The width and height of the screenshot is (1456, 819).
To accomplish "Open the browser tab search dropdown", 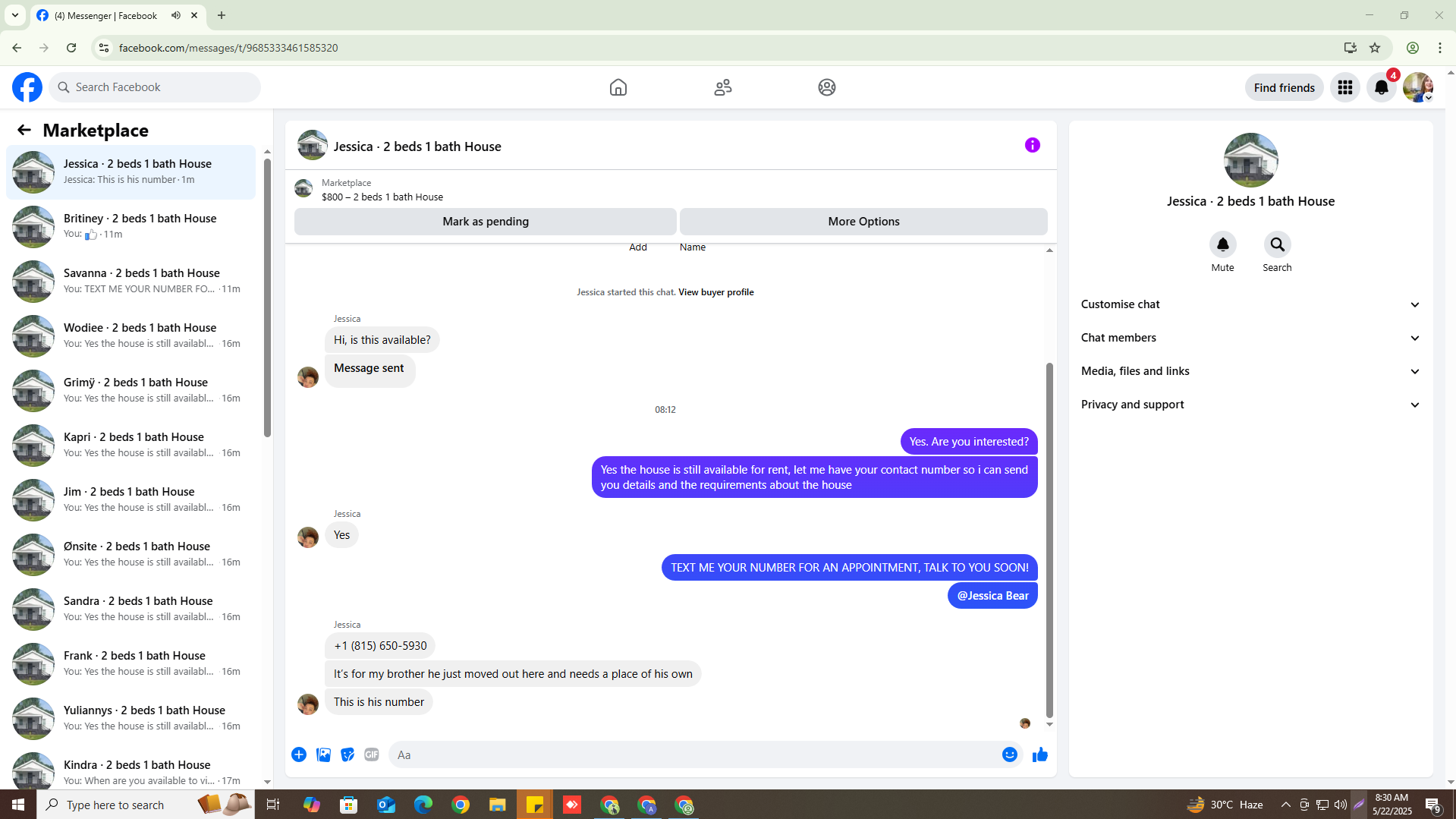I will click(15, 15).
